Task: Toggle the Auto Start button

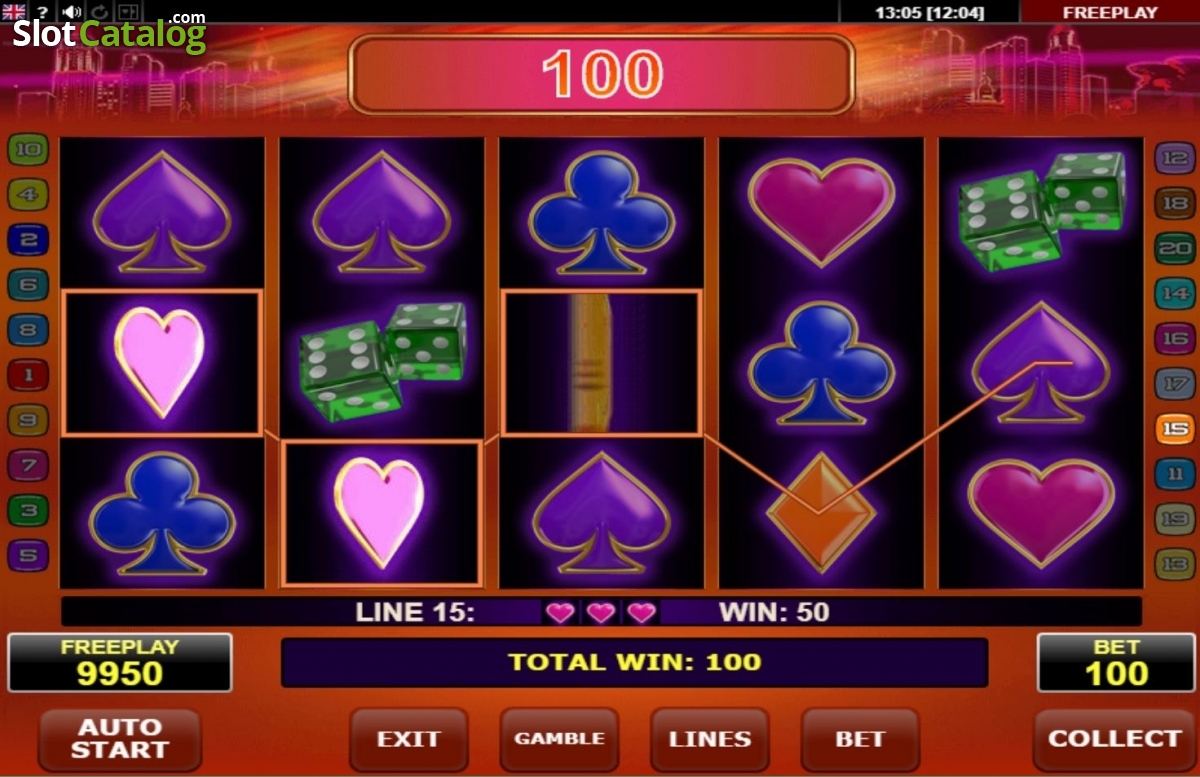Action: tap(120, 739)
